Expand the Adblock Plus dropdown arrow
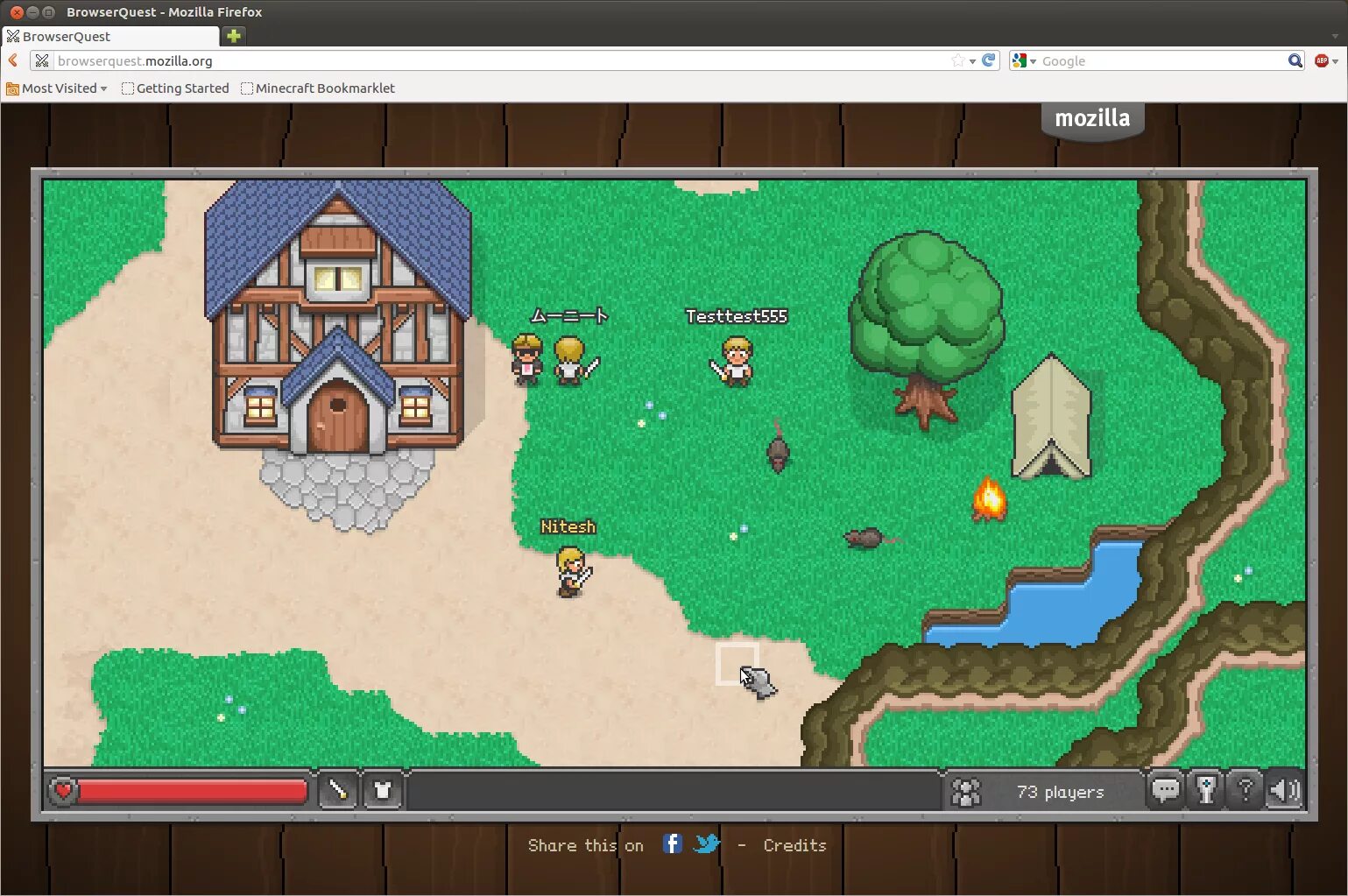 [x=1335, y=61]
